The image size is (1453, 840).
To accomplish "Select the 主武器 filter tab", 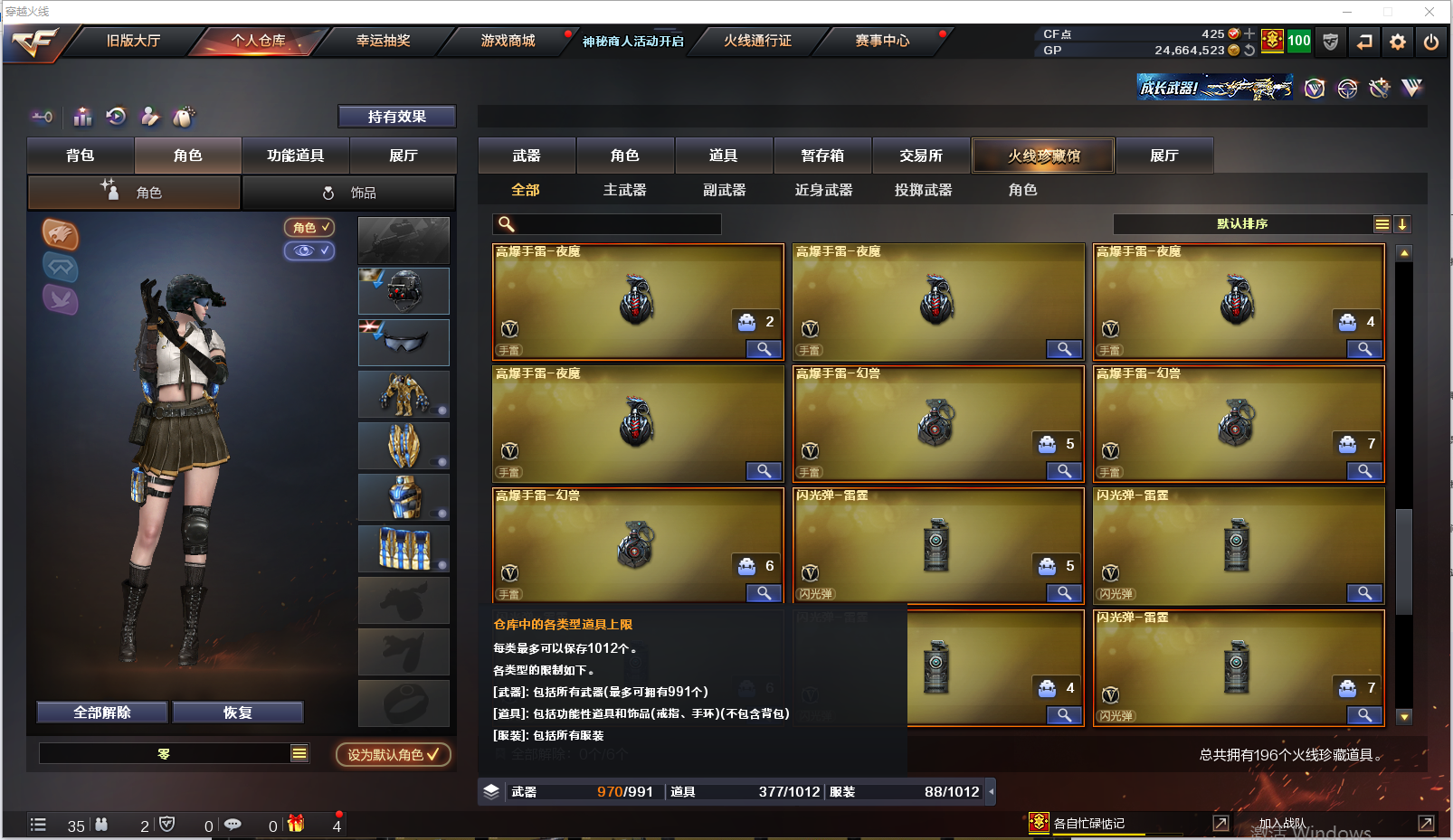I will tap(625, 190).
